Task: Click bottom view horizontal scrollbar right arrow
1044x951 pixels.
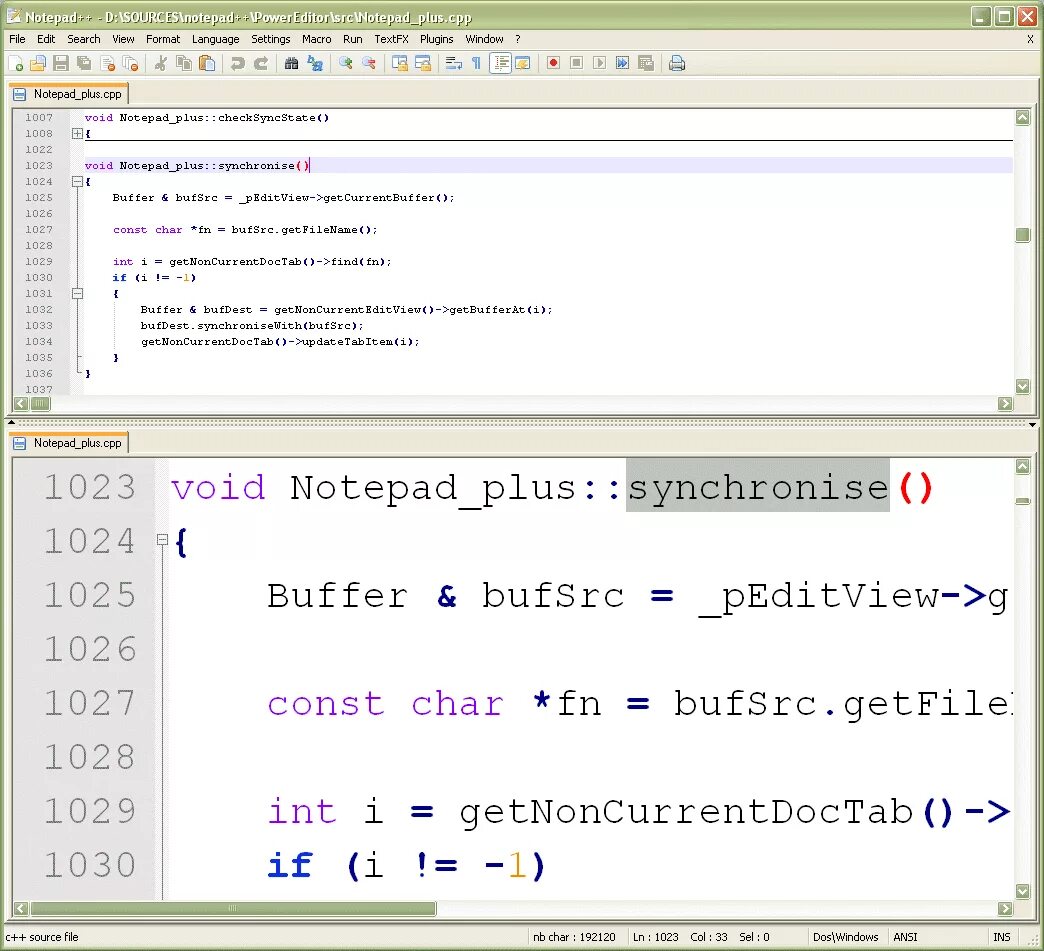Action: pyautogui.click(x=1005, y=908)
